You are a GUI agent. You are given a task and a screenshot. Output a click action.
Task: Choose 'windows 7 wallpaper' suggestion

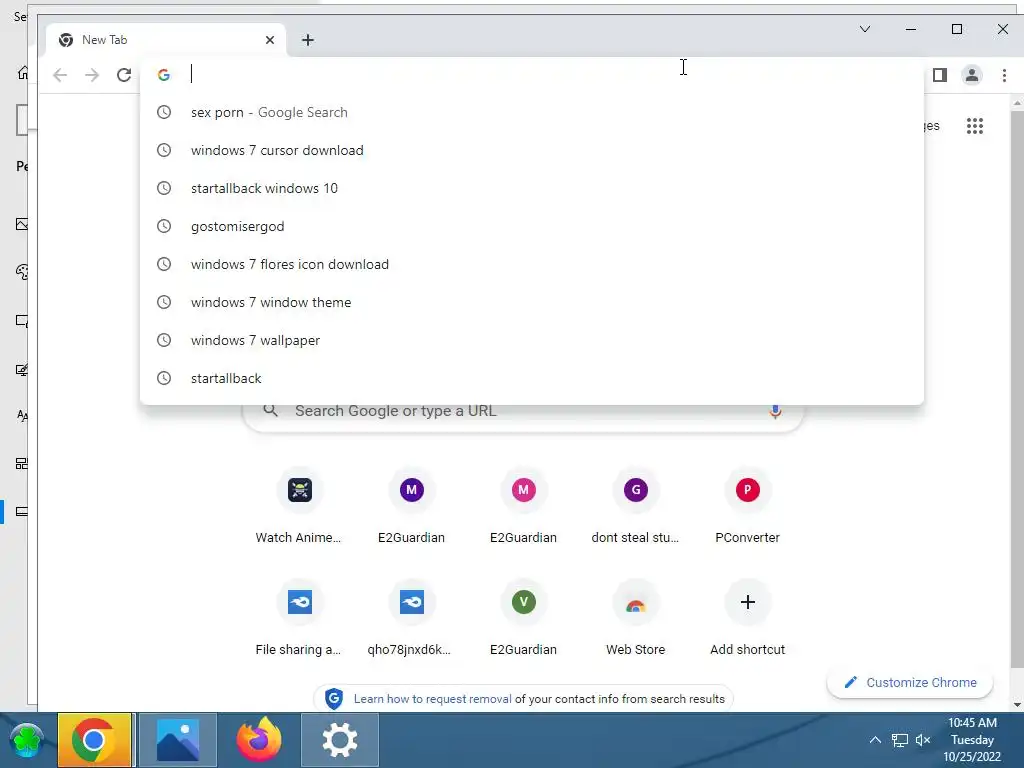click(x=532, y=340)
